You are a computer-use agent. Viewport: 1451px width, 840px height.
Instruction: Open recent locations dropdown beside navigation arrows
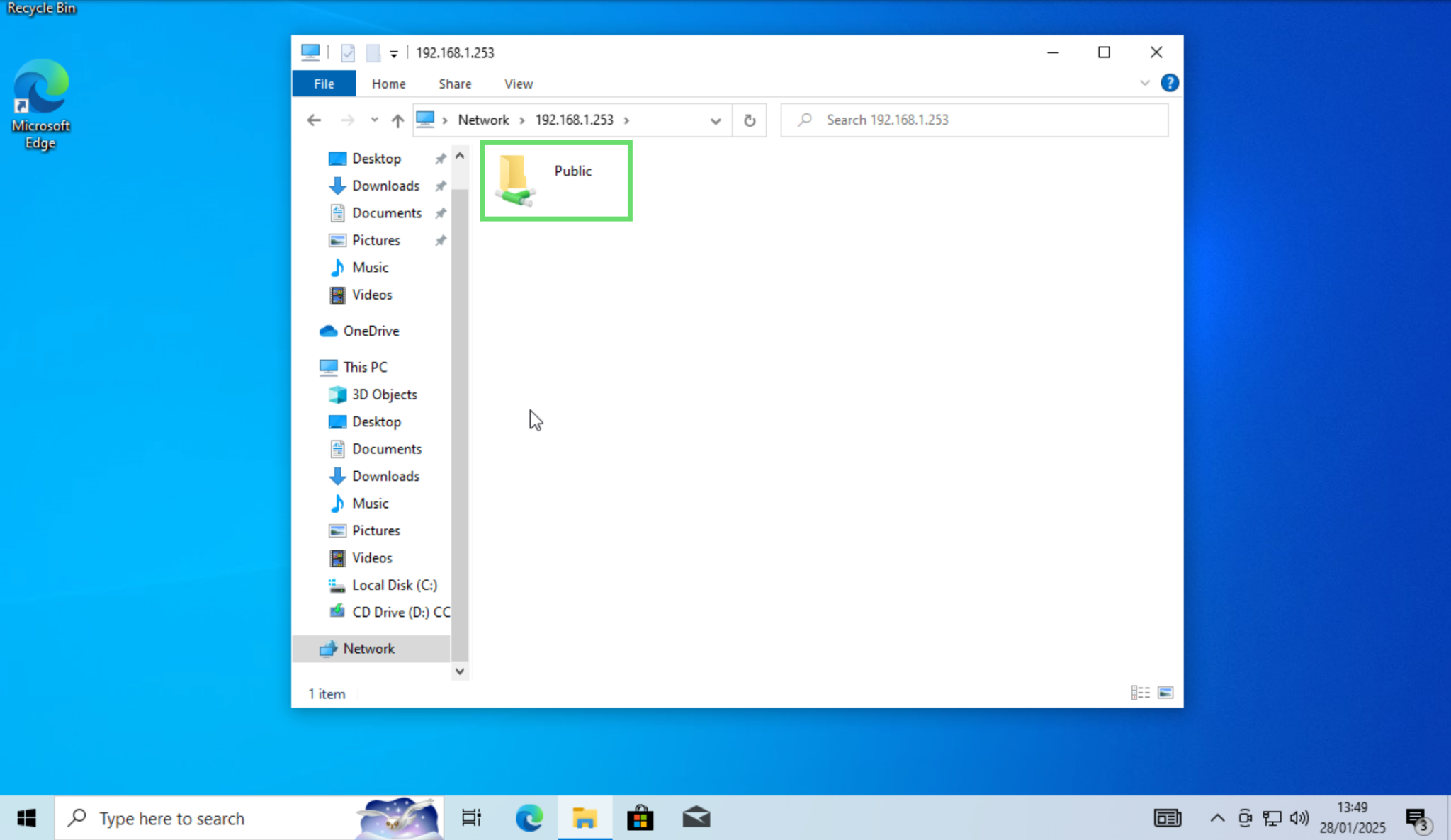tap(374, 120)
